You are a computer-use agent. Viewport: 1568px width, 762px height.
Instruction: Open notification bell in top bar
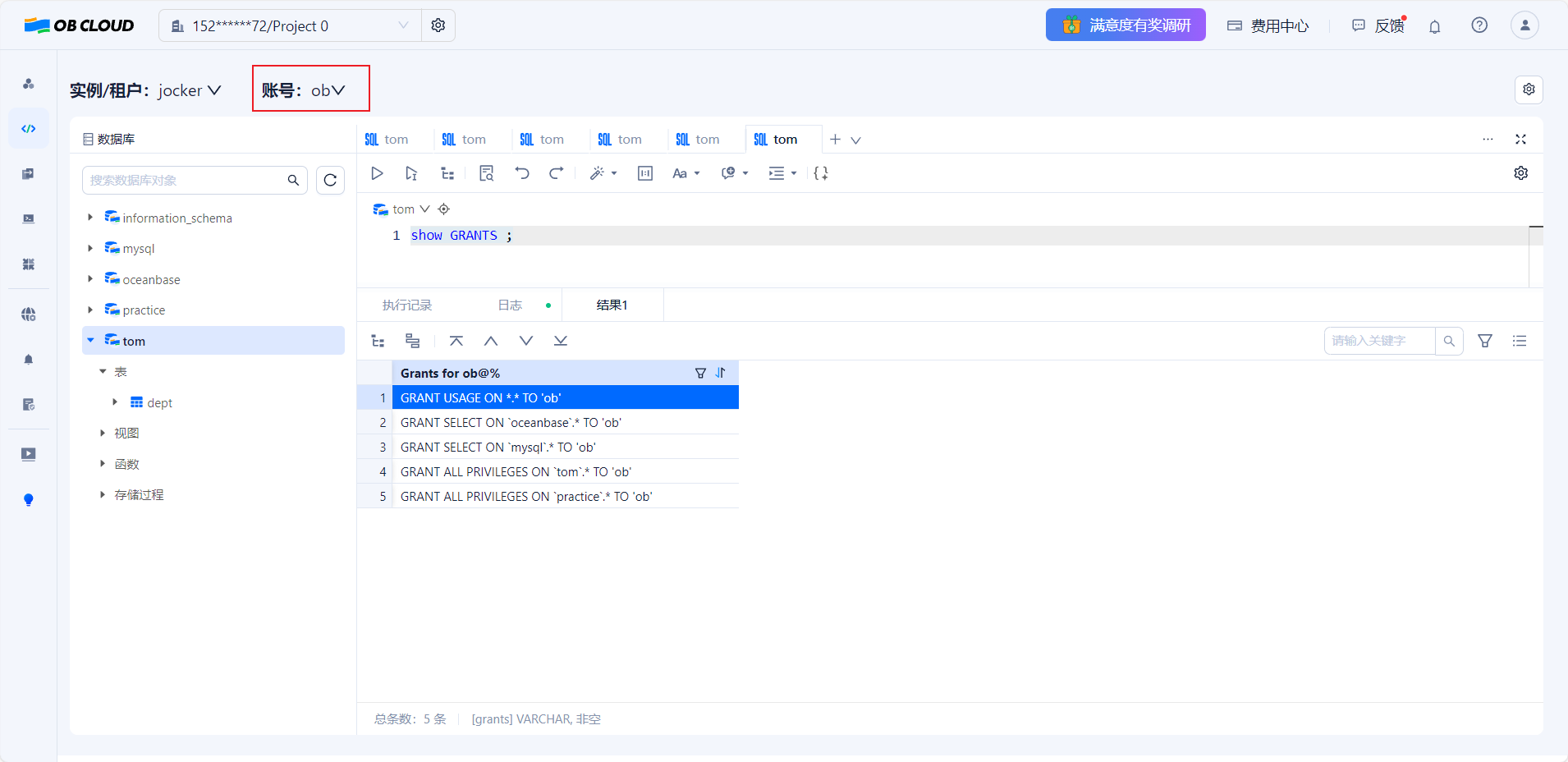[x=1434, y=26]
